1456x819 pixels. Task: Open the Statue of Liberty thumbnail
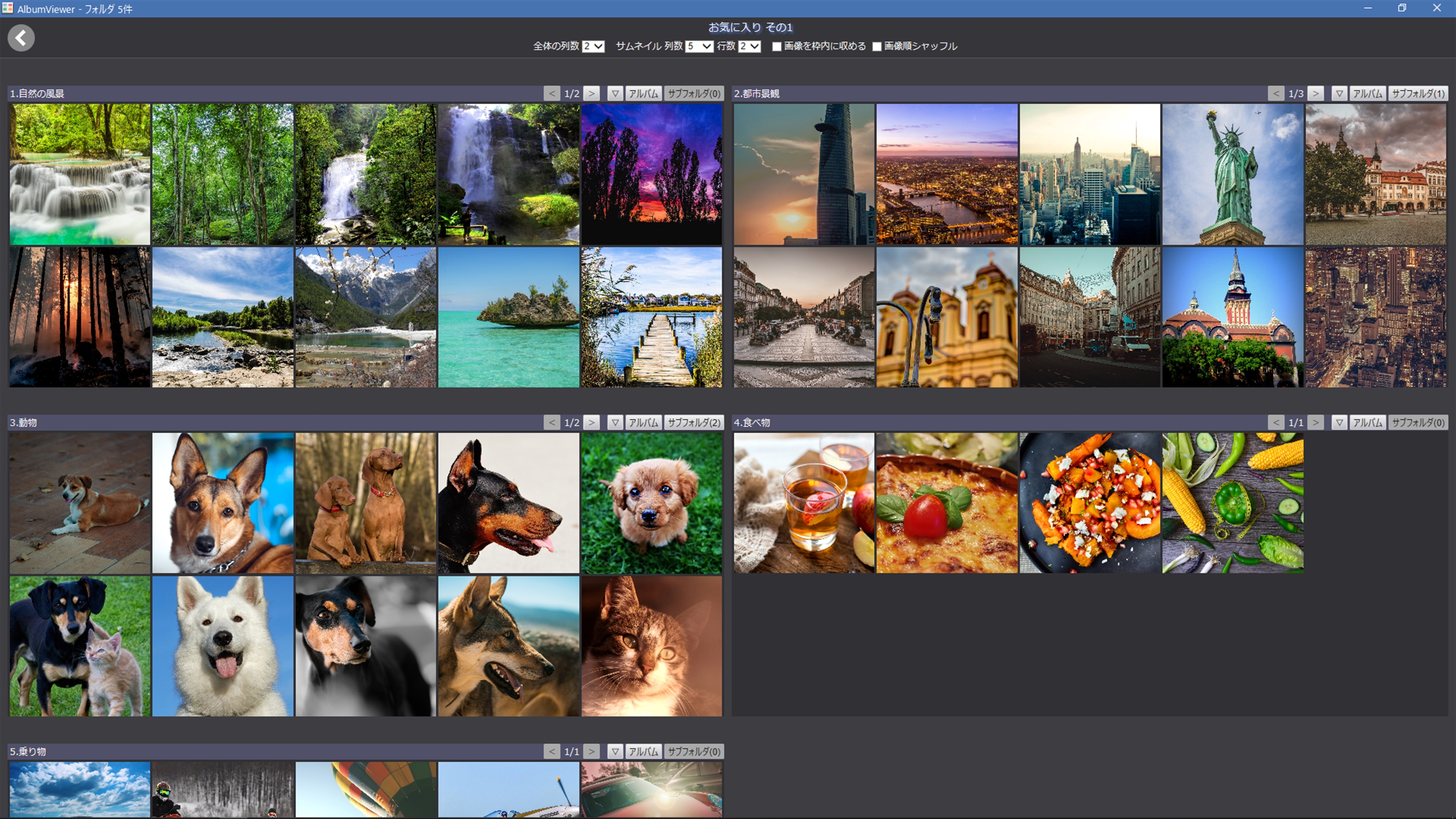pyautogui.click(x=1232, y=174)
